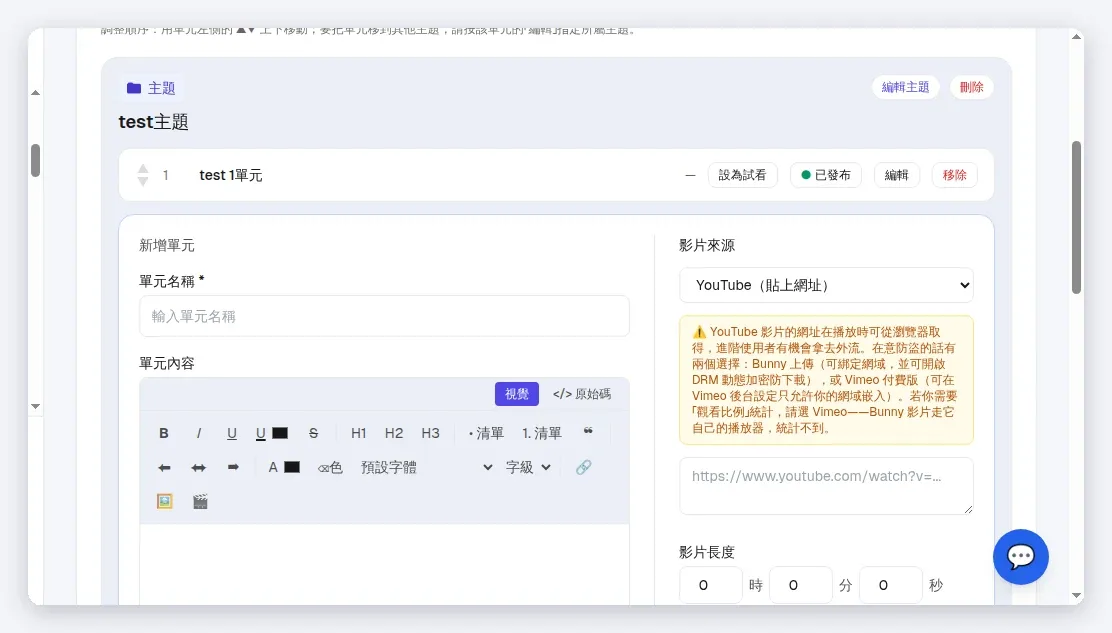
Task: Click the YouTube warning notice text
Action: 826,380
